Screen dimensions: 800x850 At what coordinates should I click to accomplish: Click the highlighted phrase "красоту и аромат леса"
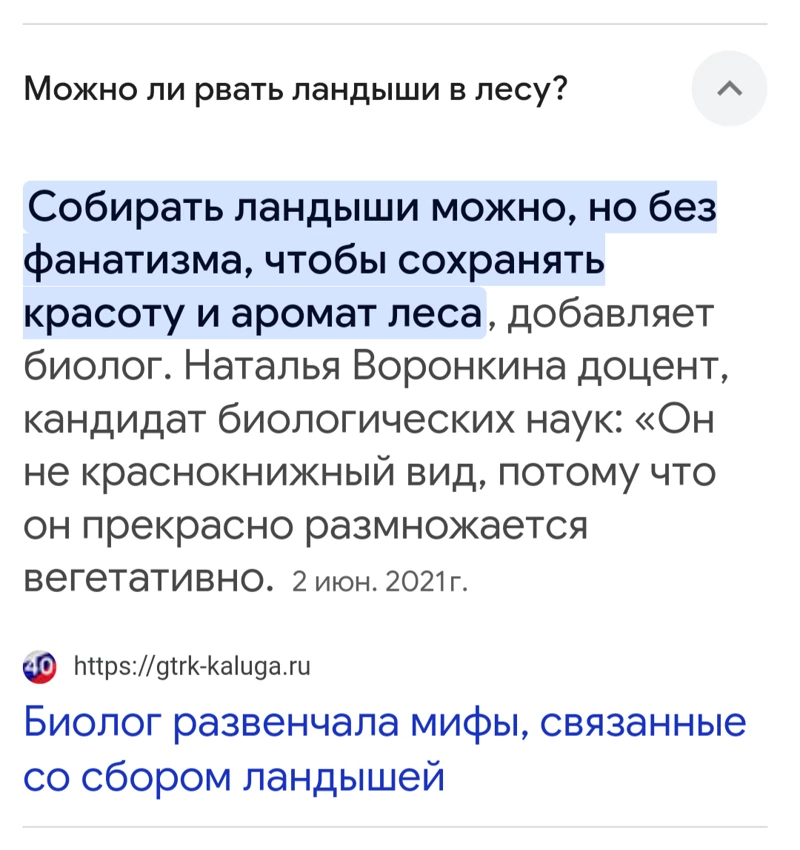tap(253, 313)
